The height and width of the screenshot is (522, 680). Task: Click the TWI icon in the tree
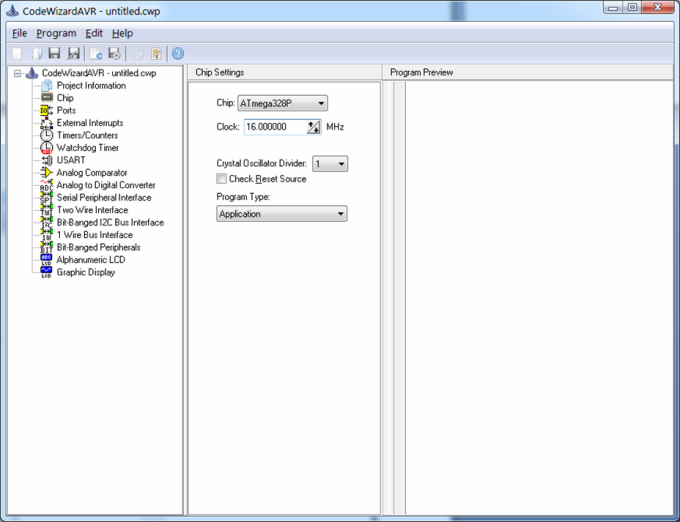click(46, 210)
